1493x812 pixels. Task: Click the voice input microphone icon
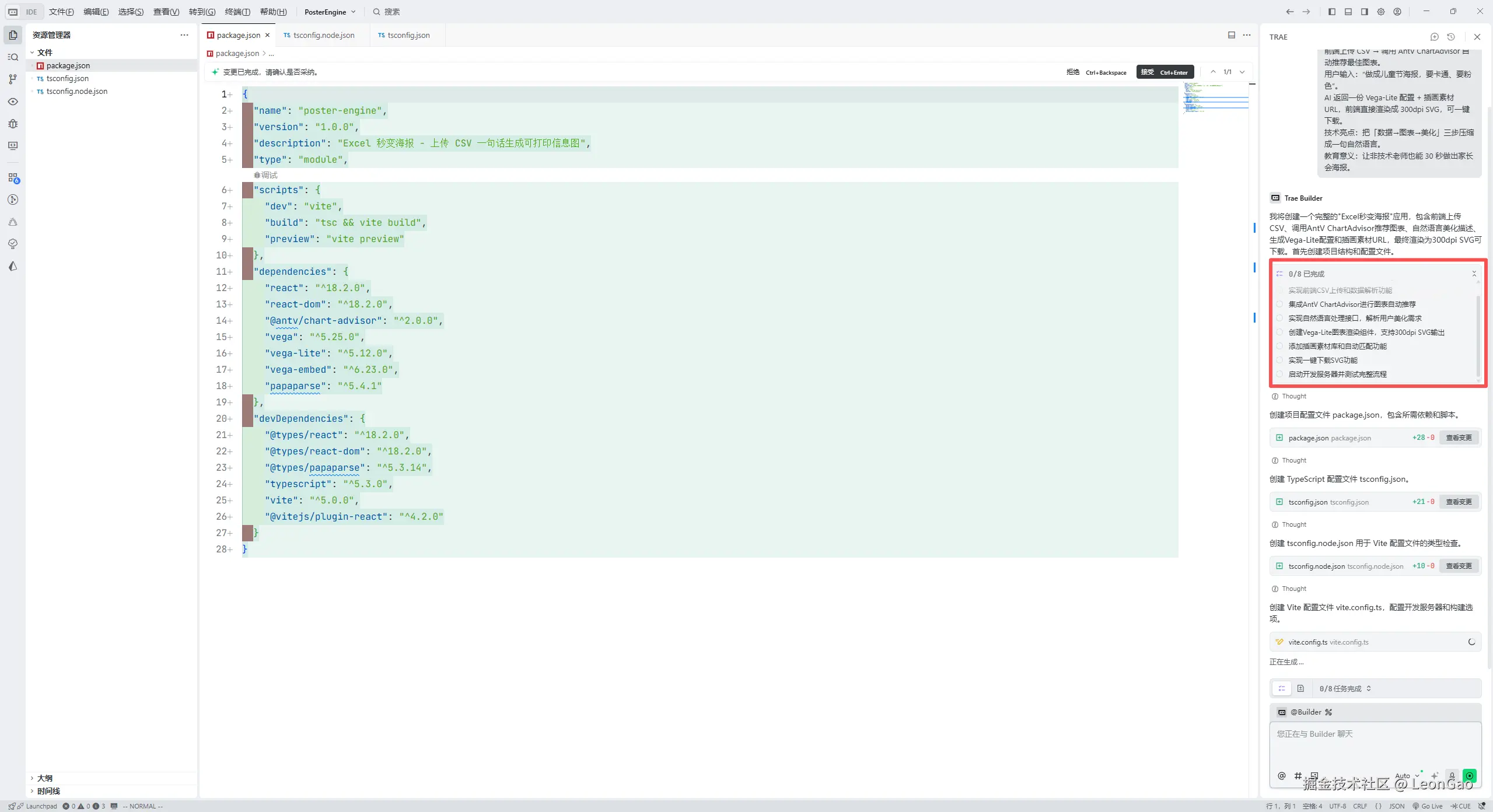tap(1452, 776)
